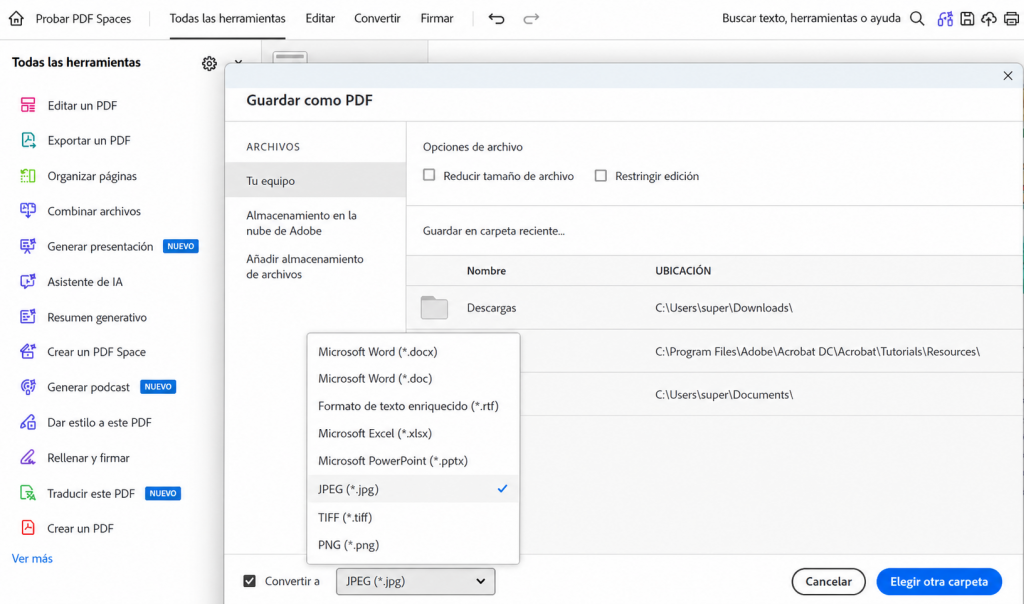Check the Restringir edición box
The width and height of the screenshot is (1024, 604).
[601, 176]
